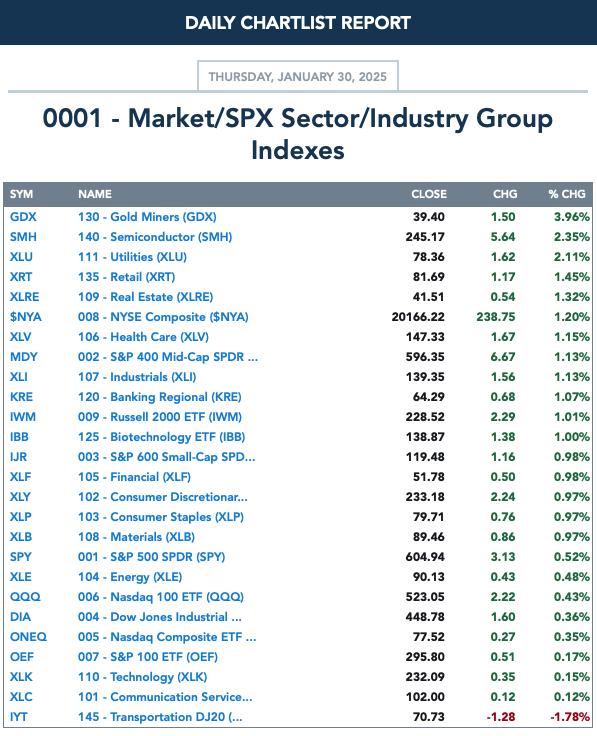
Task: Open the GDX symbol link
Action: pos(23,217)
